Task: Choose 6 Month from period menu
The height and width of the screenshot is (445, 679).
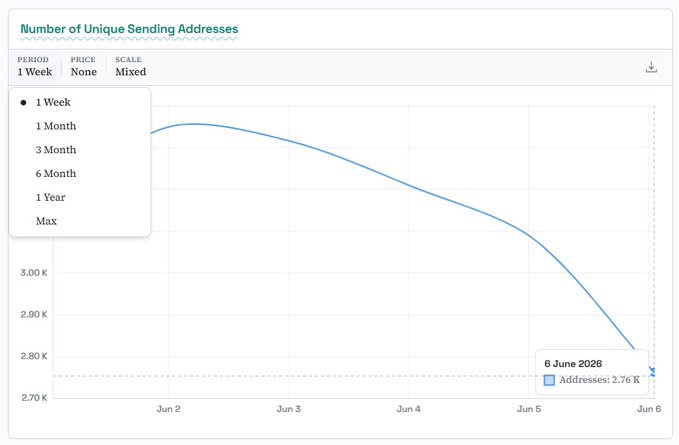Action: pyautogui.click(x=80, y=174)
